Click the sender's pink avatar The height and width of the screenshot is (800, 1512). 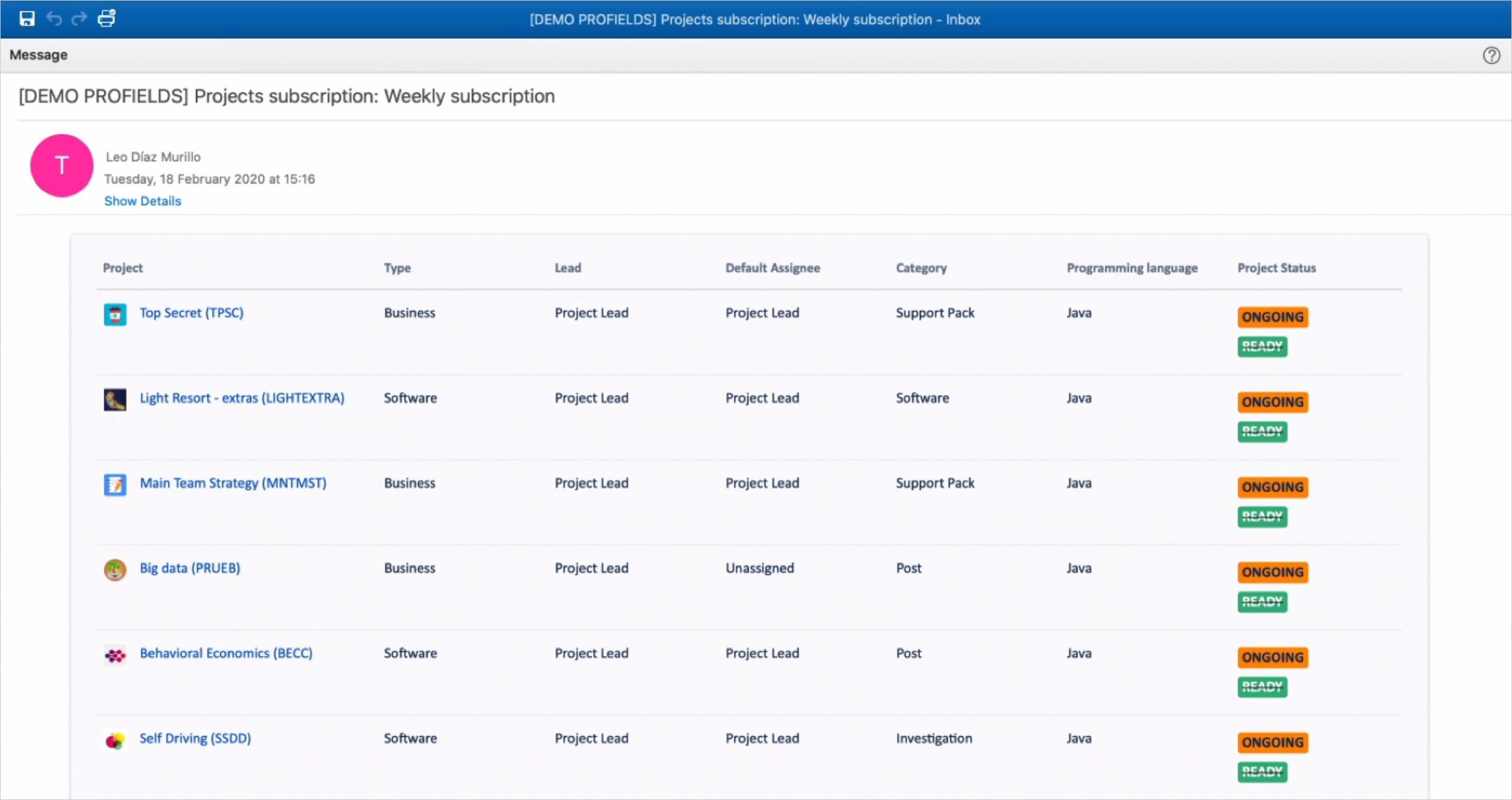click(61, 166)
